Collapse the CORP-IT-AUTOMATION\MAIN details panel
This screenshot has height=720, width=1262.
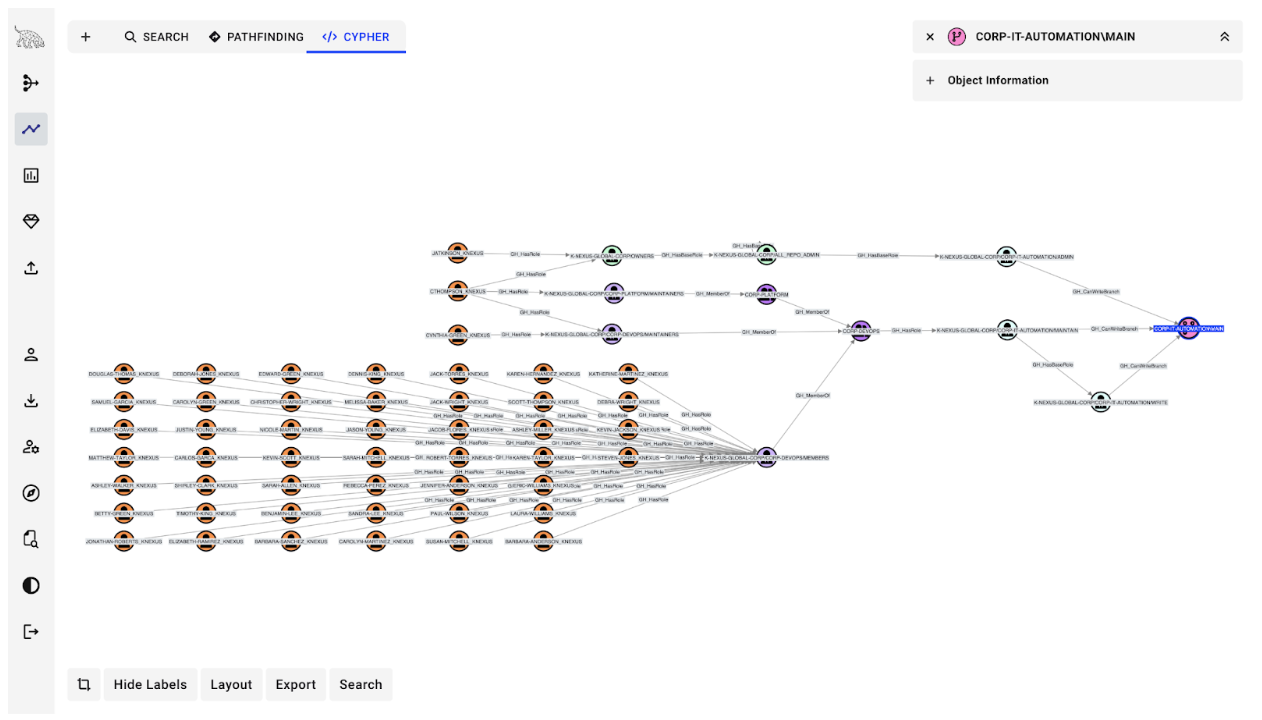(1224, 37)
